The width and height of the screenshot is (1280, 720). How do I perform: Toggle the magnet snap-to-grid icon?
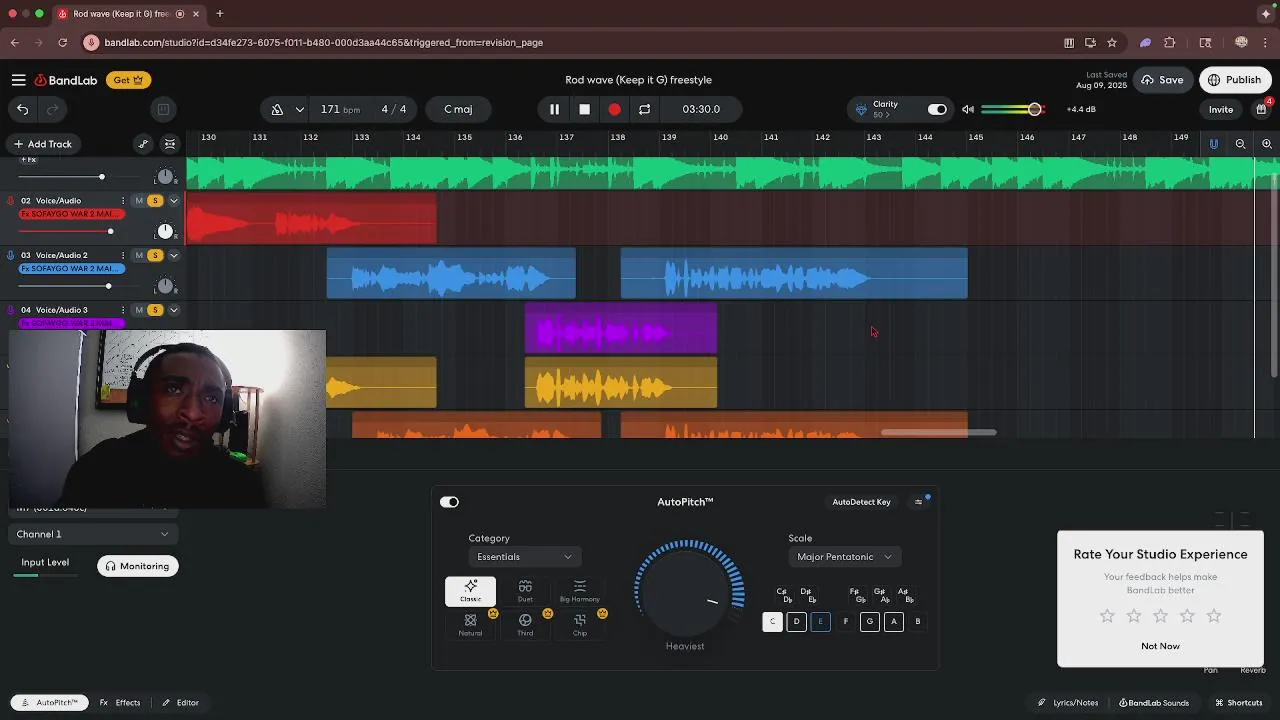point(1214,144)
